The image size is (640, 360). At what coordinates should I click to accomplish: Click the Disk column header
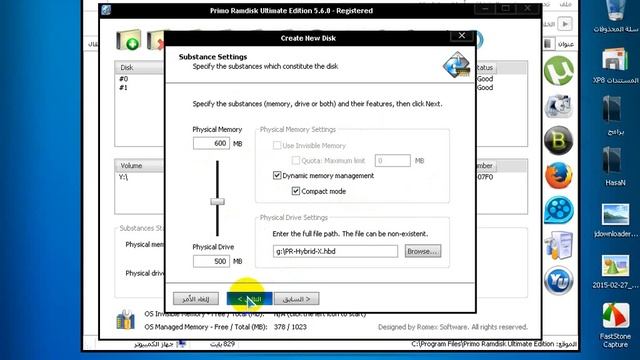pyautogui.click(x=139, y=67)
